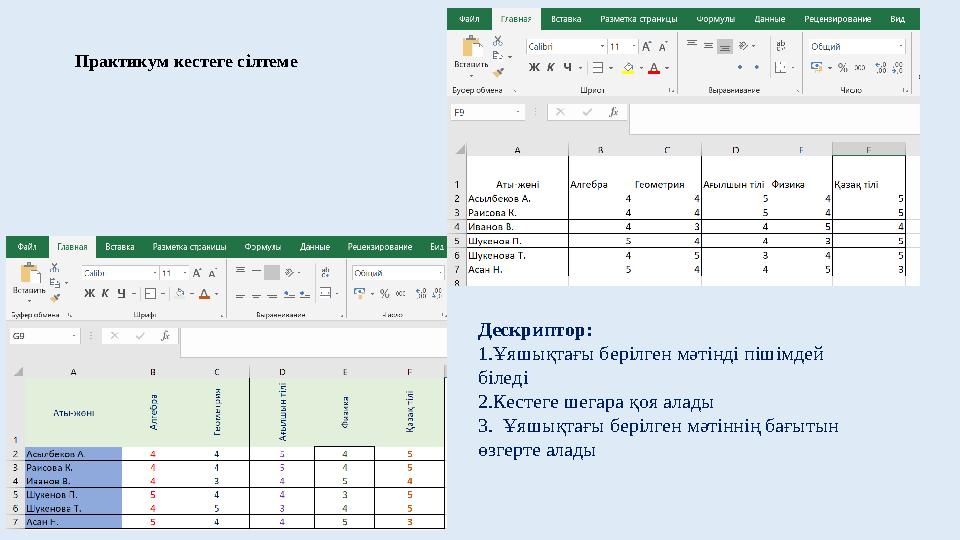Viewport: 960px width, 540px height.
Task: Select cell Шукенова Т. in upper-right sheet
Action: [x=517, y=255]
